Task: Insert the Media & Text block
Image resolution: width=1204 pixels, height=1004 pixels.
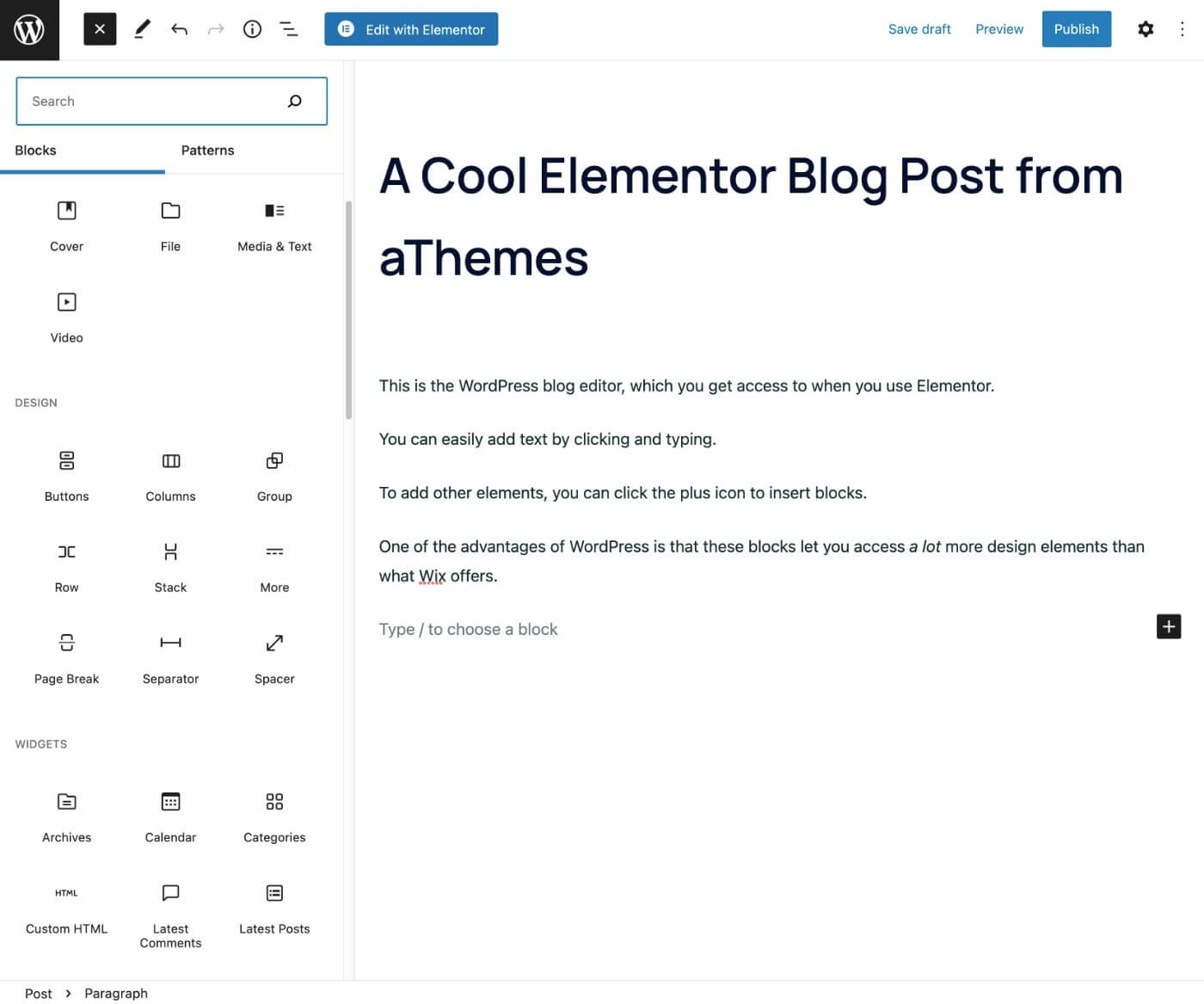Action: pos(274,226)
